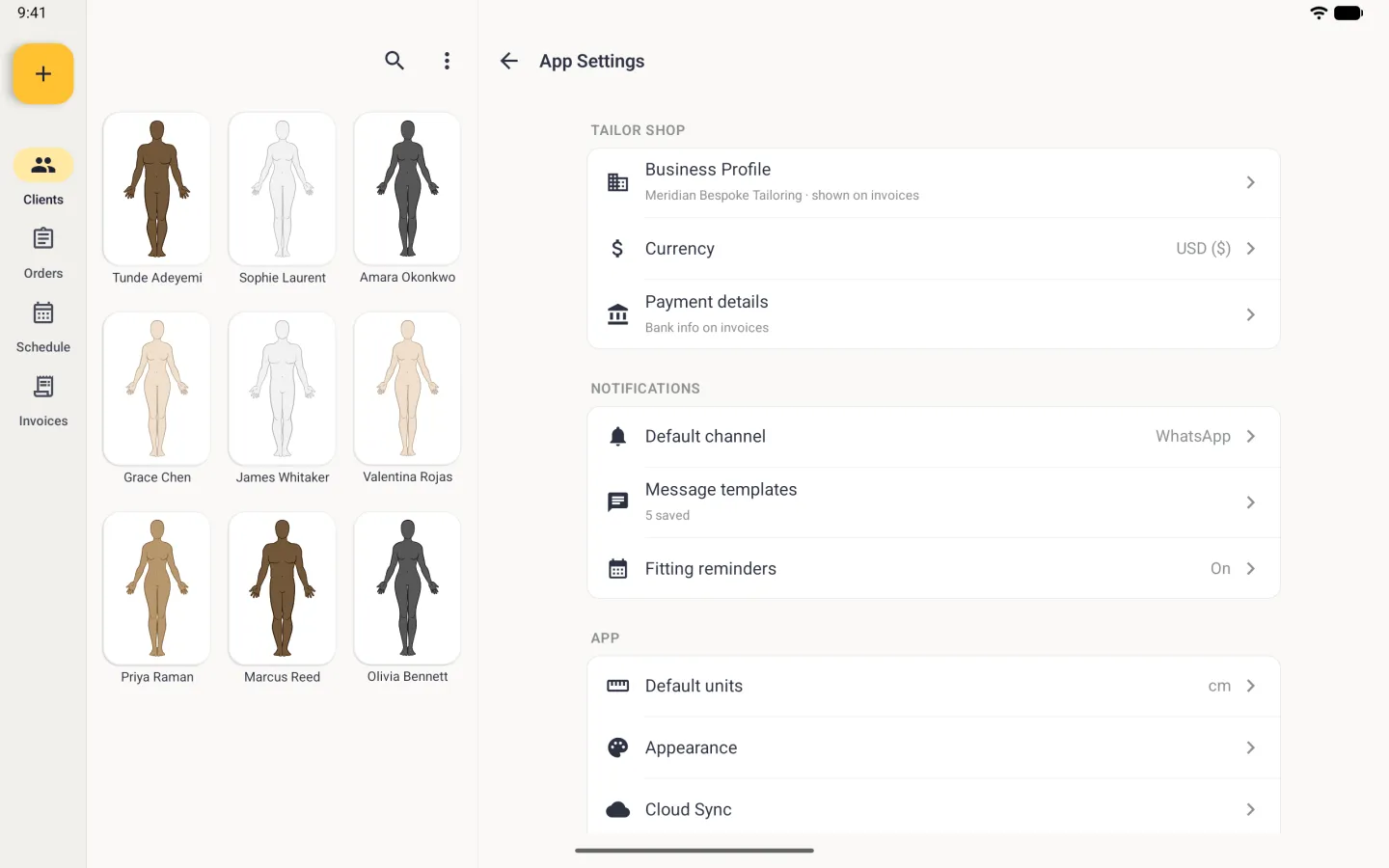Select Amara Okonkwo's body figure

[x=408, y=189]
